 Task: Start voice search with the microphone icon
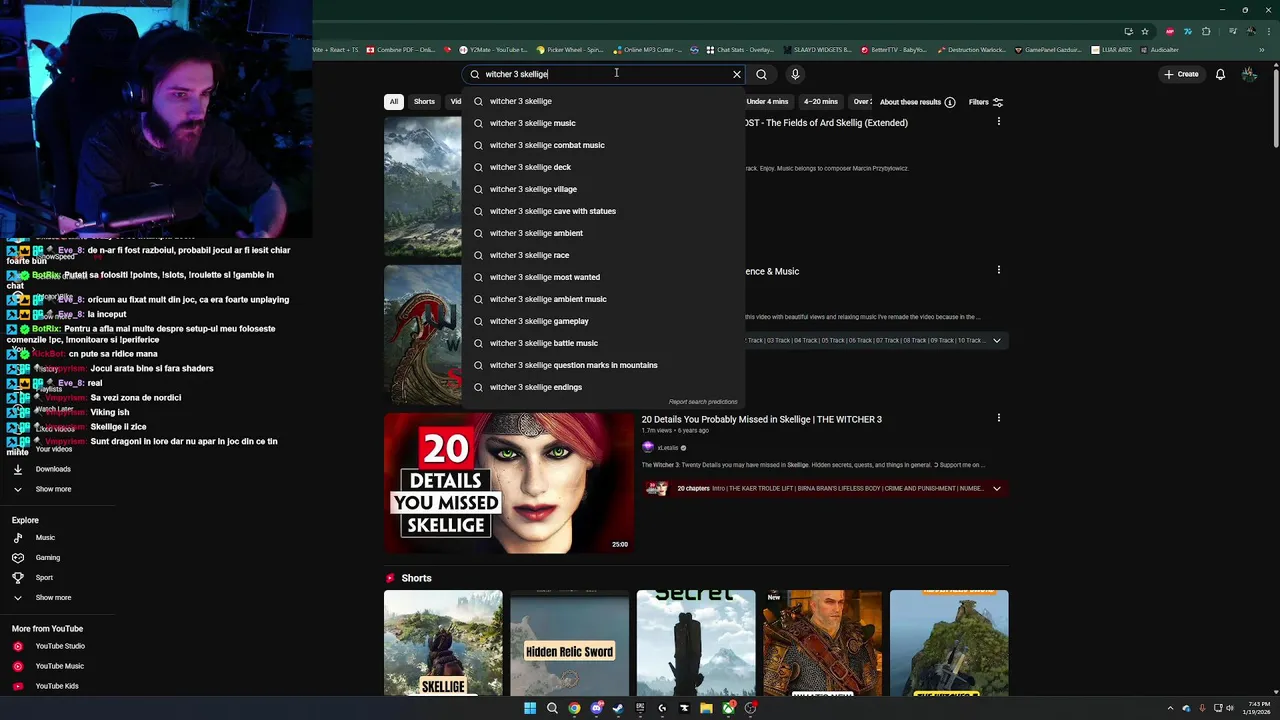pos(795,74)
